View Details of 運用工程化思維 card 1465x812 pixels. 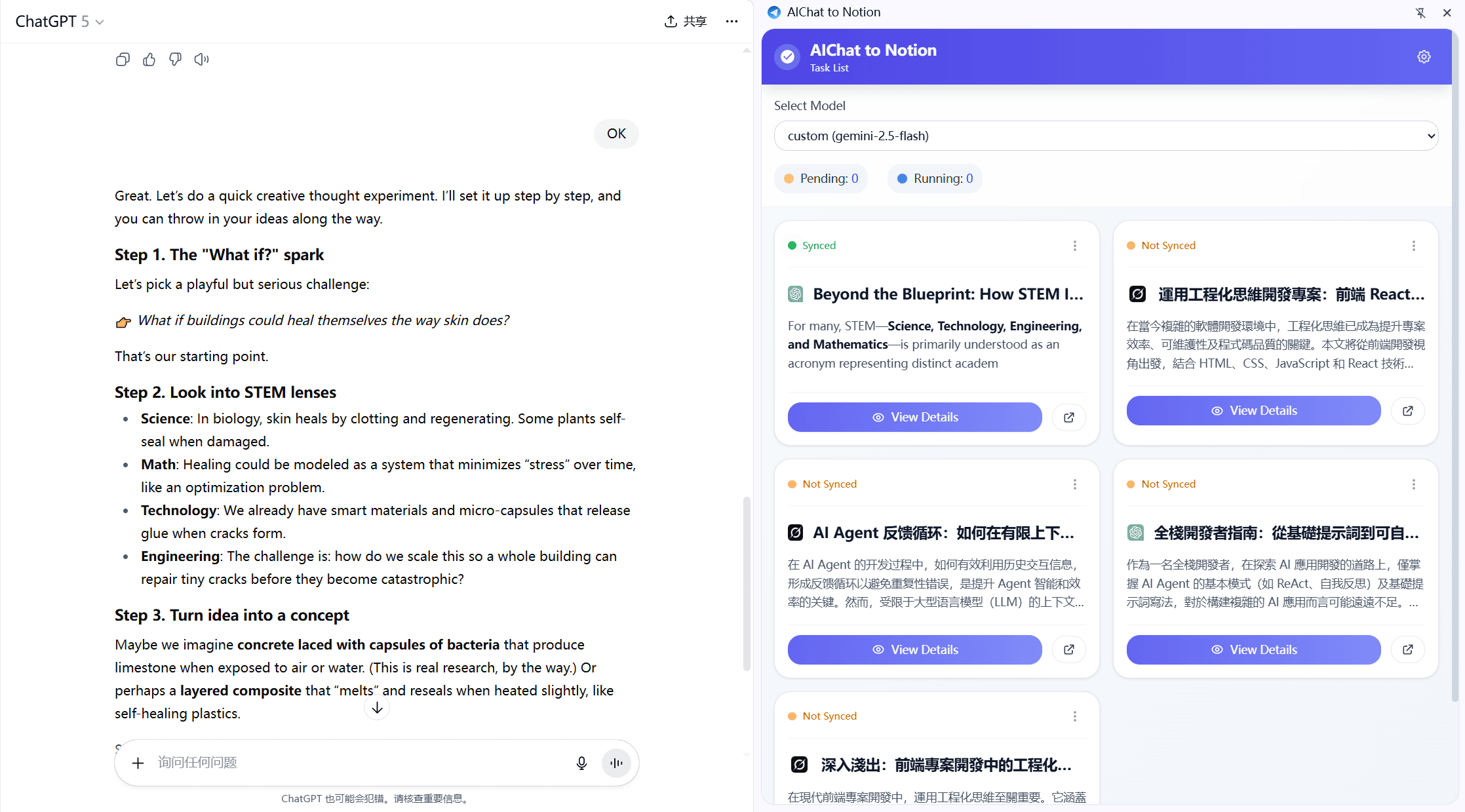click(1253, 411)
